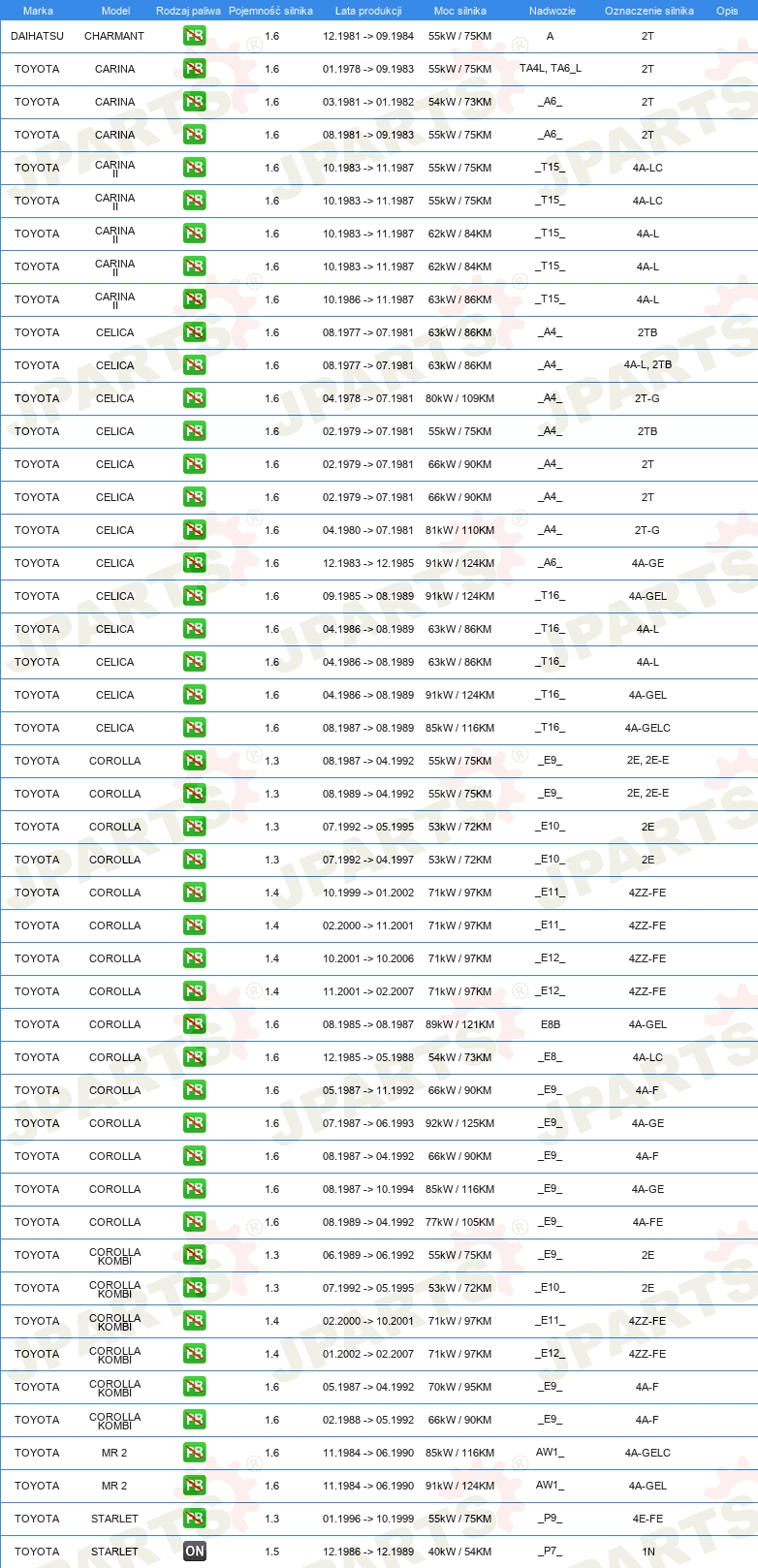Click the Rodzaj paliwa column header
The height and width of the screenshot is (1568, 758).
(x=188, y=11)
